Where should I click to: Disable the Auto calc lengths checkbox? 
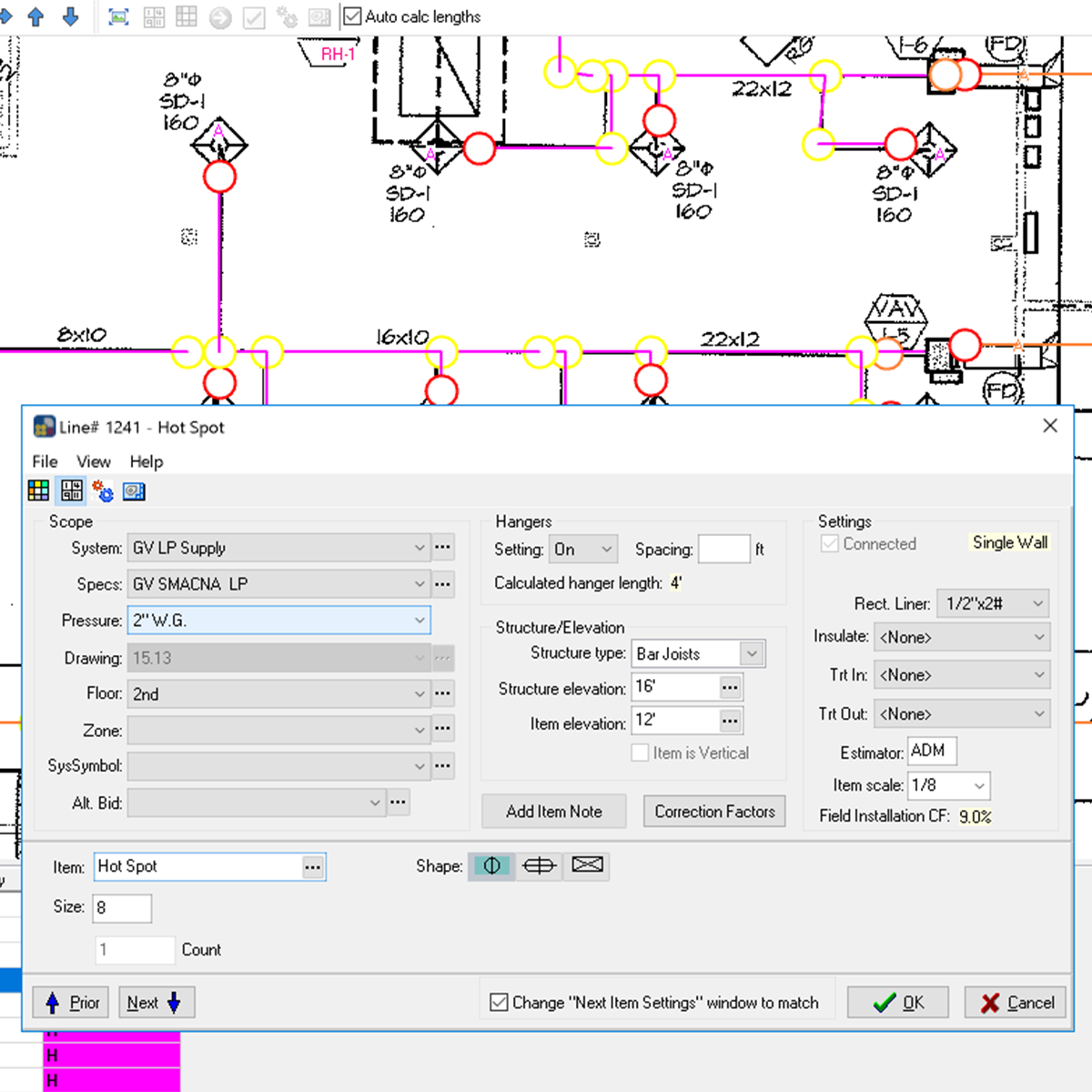351,15
